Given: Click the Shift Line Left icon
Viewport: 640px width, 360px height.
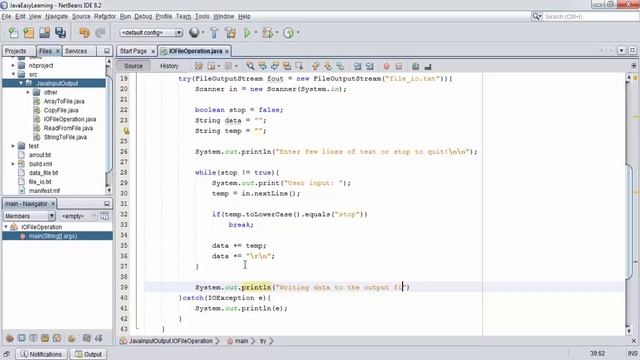Looking at the screenshot, I should pyautogui.click(x=357, y=66).
